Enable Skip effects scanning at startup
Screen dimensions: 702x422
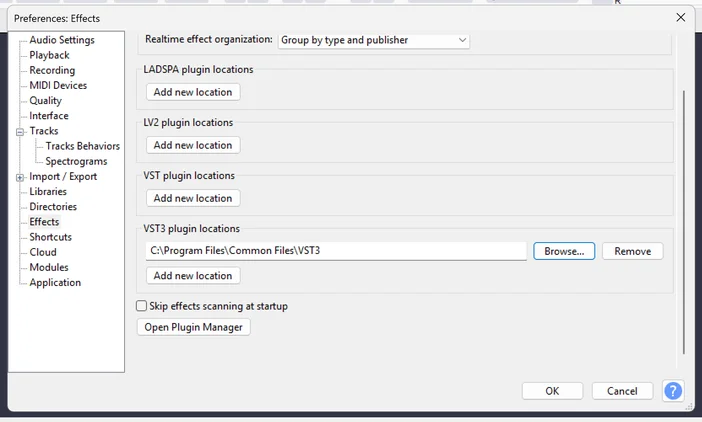click(x=141, y=306)
